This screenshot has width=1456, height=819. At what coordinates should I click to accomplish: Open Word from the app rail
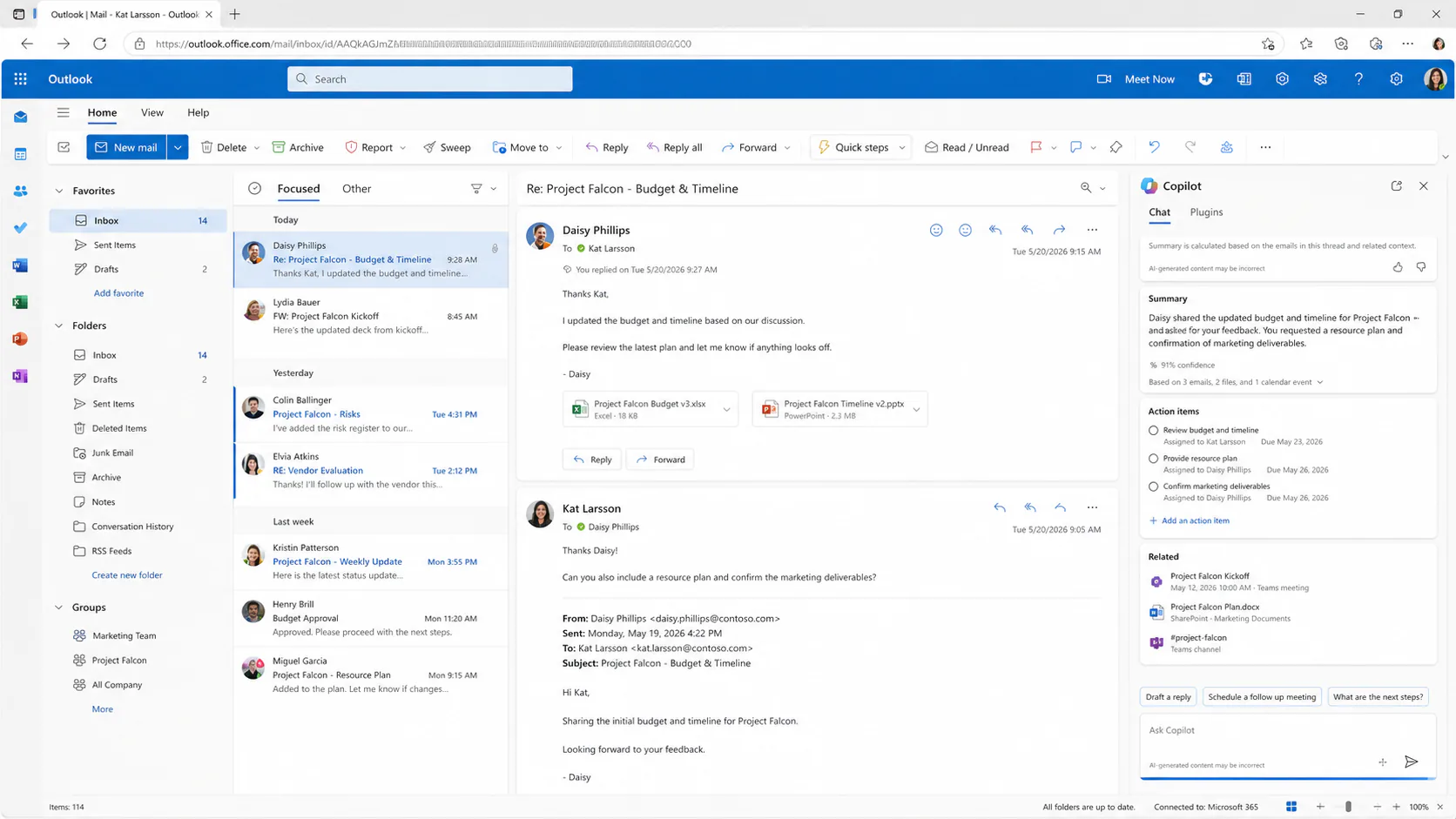tap(20, 265)
